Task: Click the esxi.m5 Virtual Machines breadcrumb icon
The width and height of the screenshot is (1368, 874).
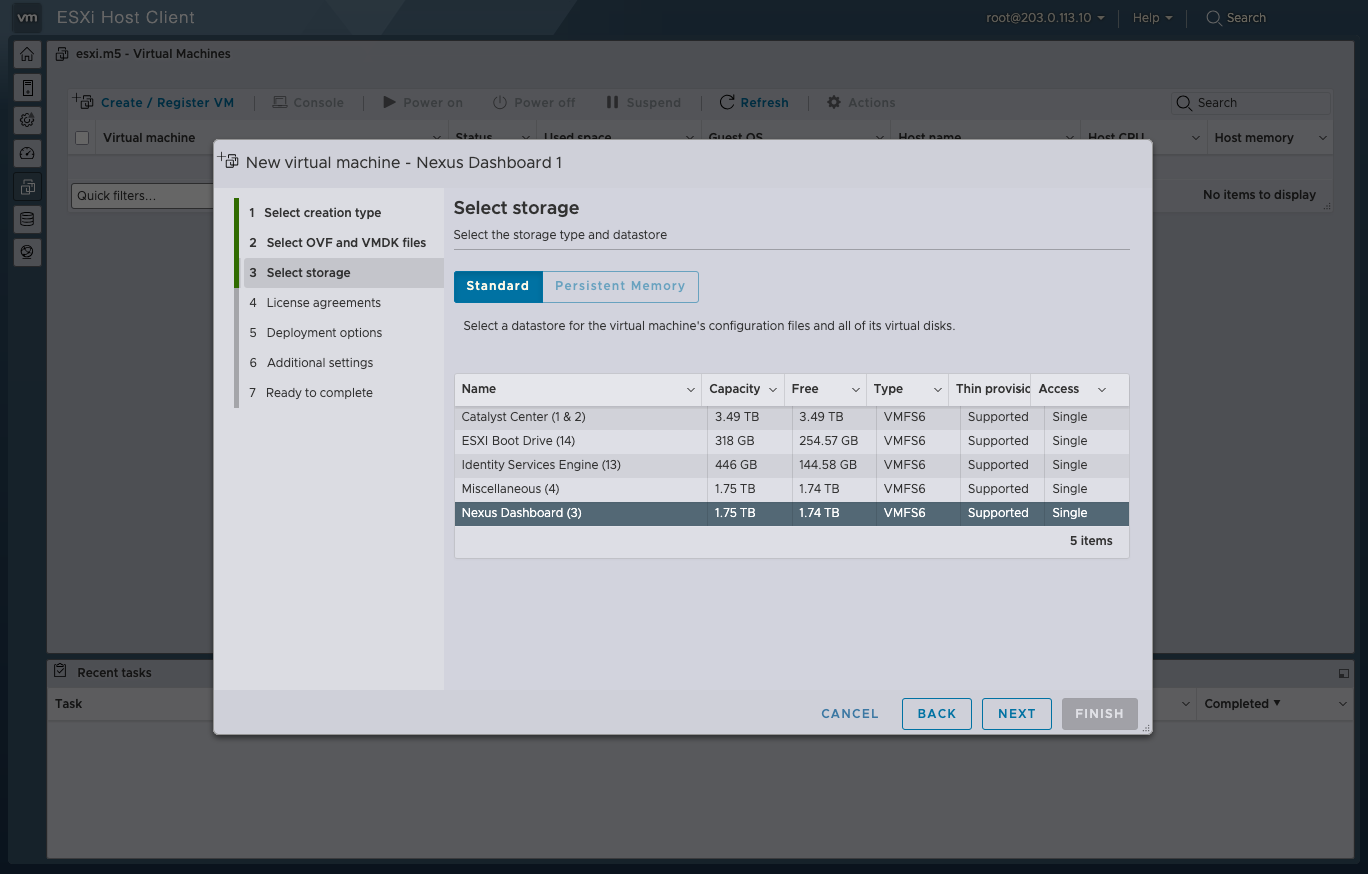Action: 62,54
